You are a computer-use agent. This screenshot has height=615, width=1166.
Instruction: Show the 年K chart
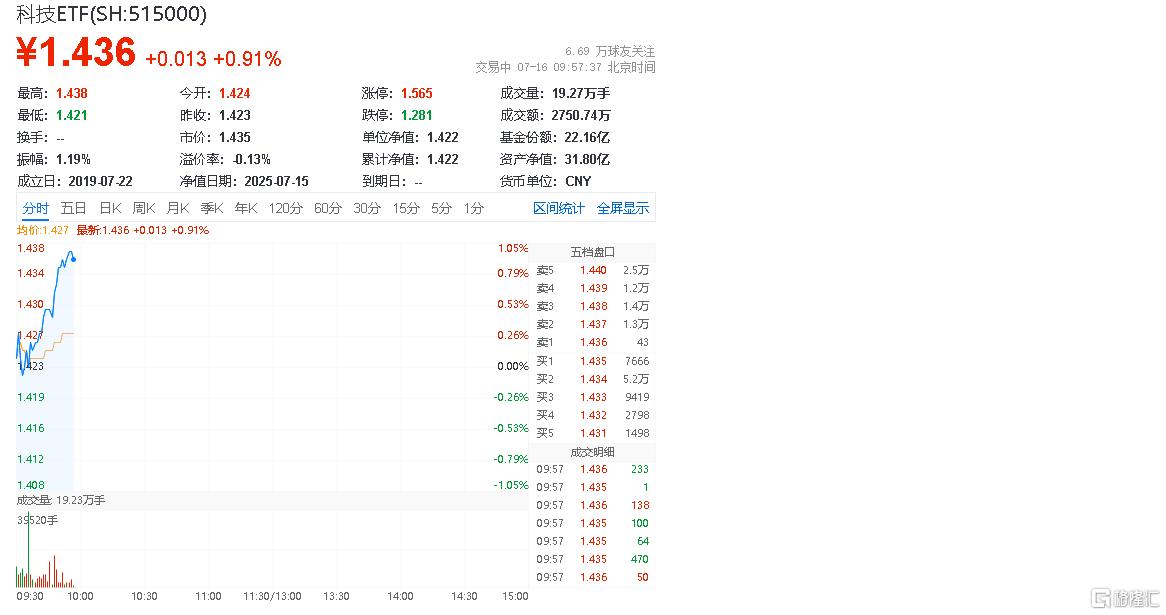click(246, 208)
